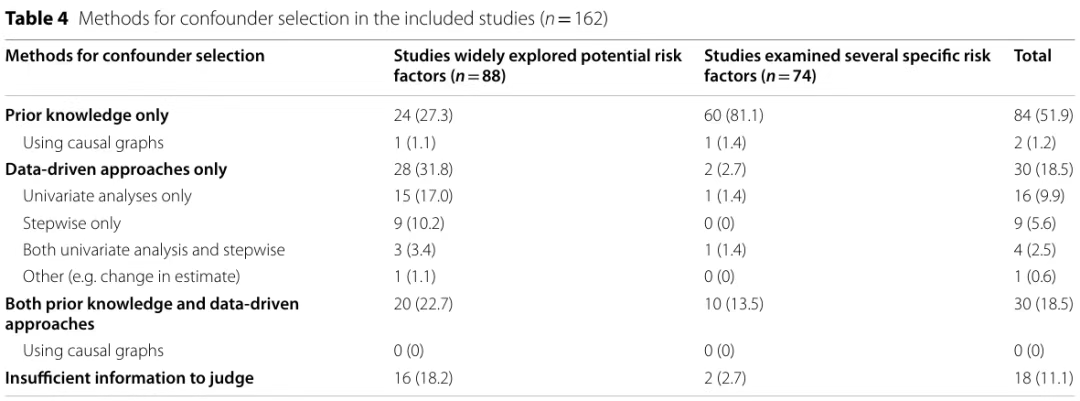
Task: Click the 'Prior knowledge only' row label
Action: click(x=87, y=115)
